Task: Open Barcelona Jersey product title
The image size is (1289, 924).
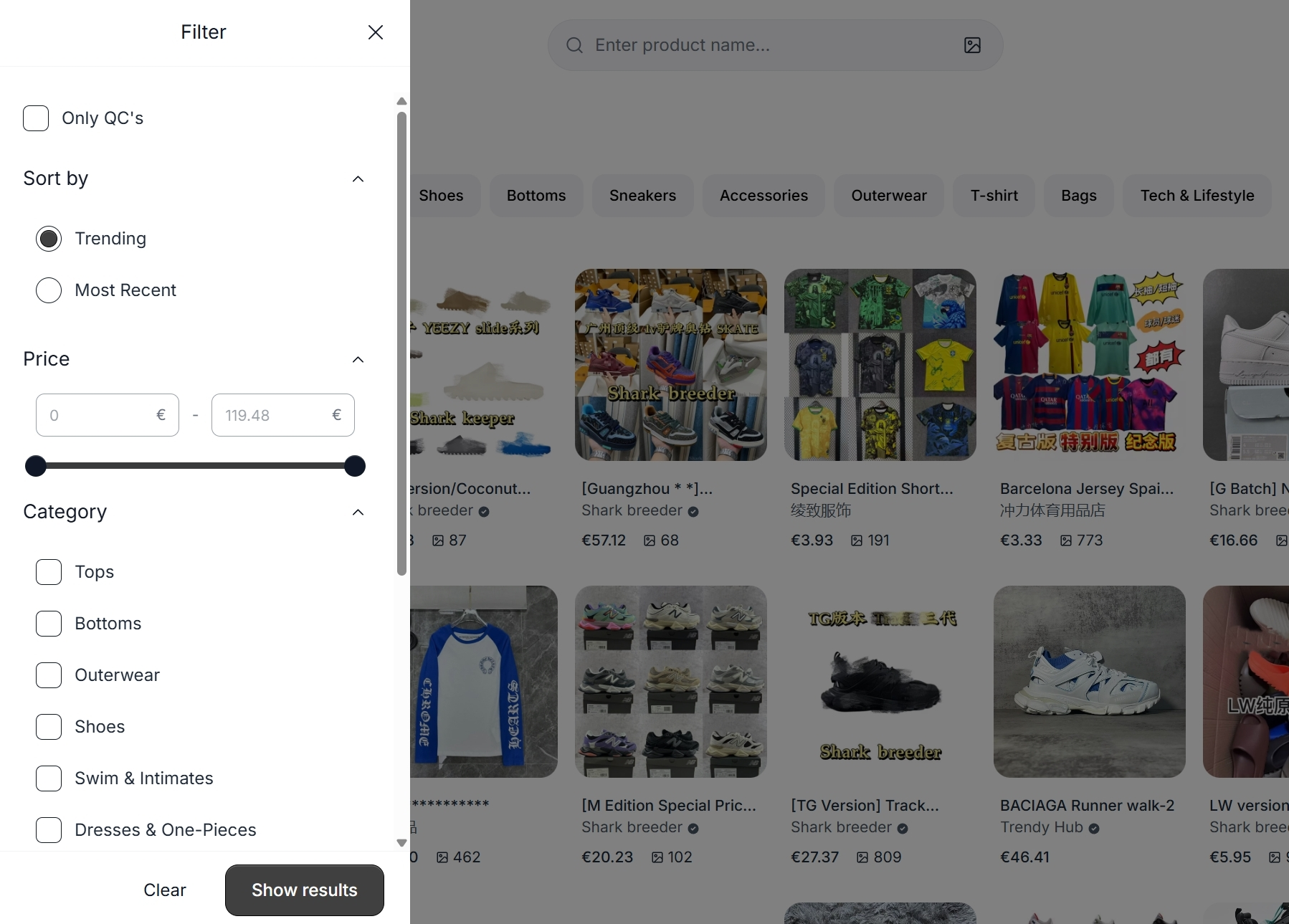Action: coord(1087,489)
